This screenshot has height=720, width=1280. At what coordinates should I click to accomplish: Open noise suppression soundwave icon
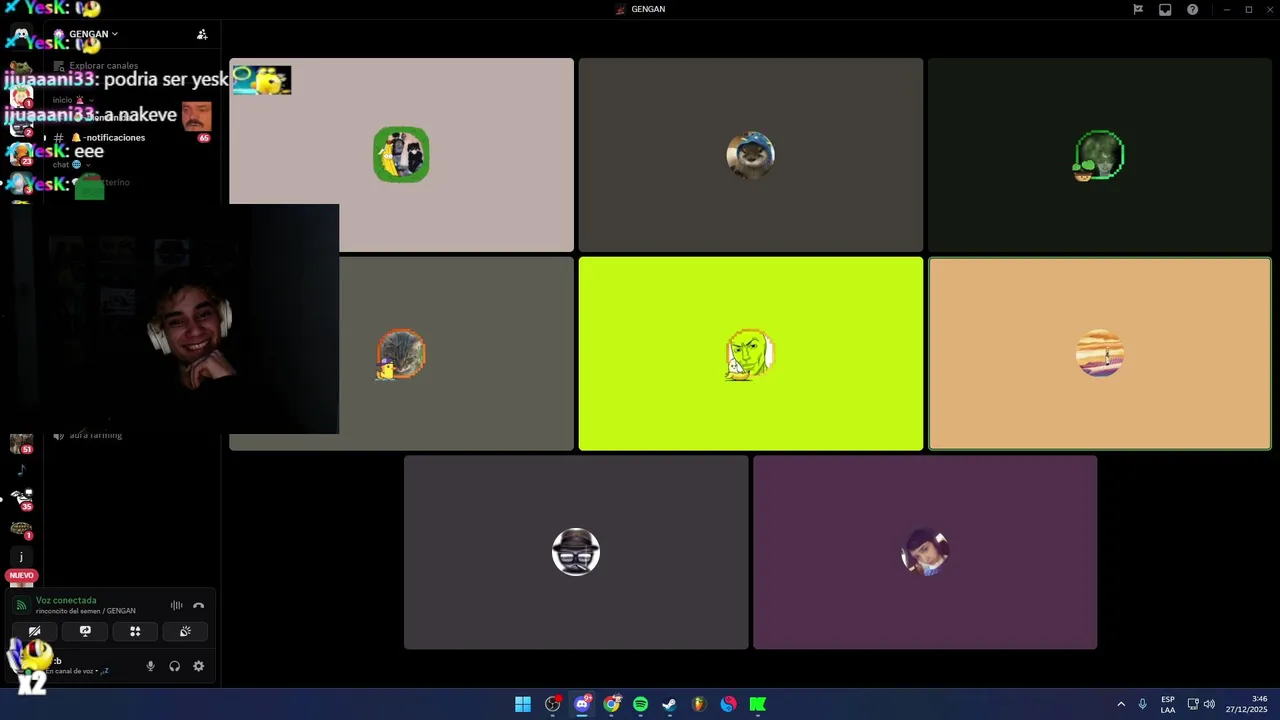coord(176,606)
